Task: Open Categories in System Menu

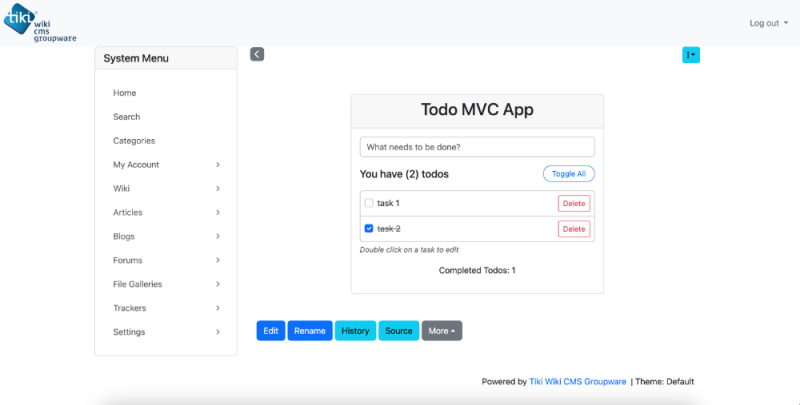Action: [x=134, y=141]
